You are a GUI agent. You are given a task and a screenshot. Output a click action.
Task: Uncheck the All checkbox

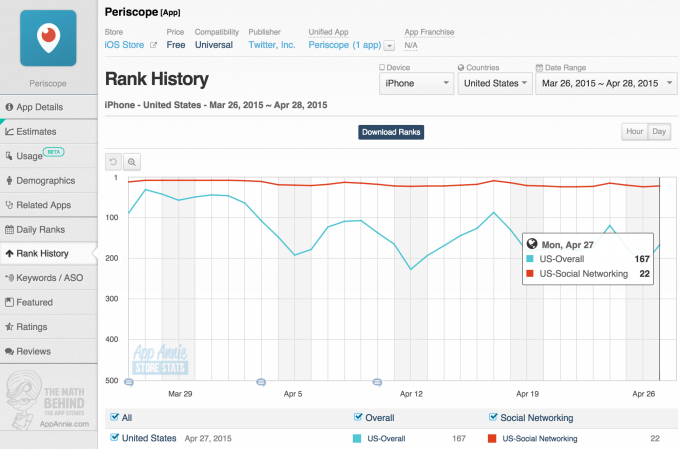(x=115, y=418)
